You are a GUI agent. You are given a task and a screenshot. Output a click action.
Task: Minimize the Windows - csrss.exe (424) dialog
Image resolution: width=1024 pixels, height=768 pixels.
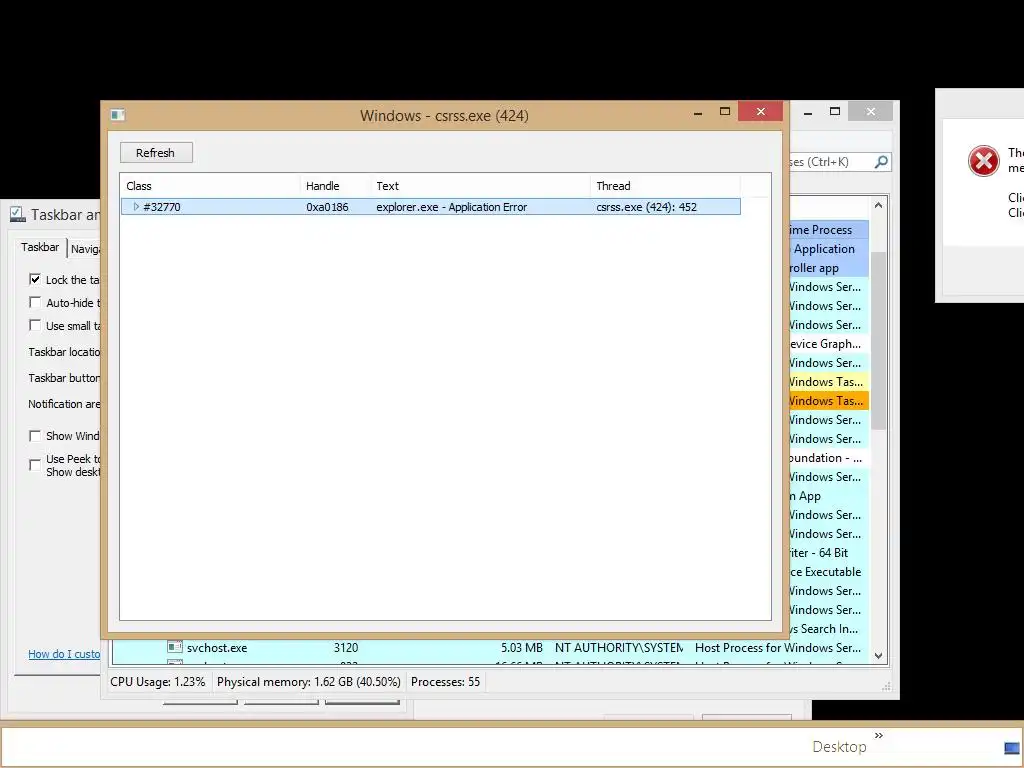point(698,113)
